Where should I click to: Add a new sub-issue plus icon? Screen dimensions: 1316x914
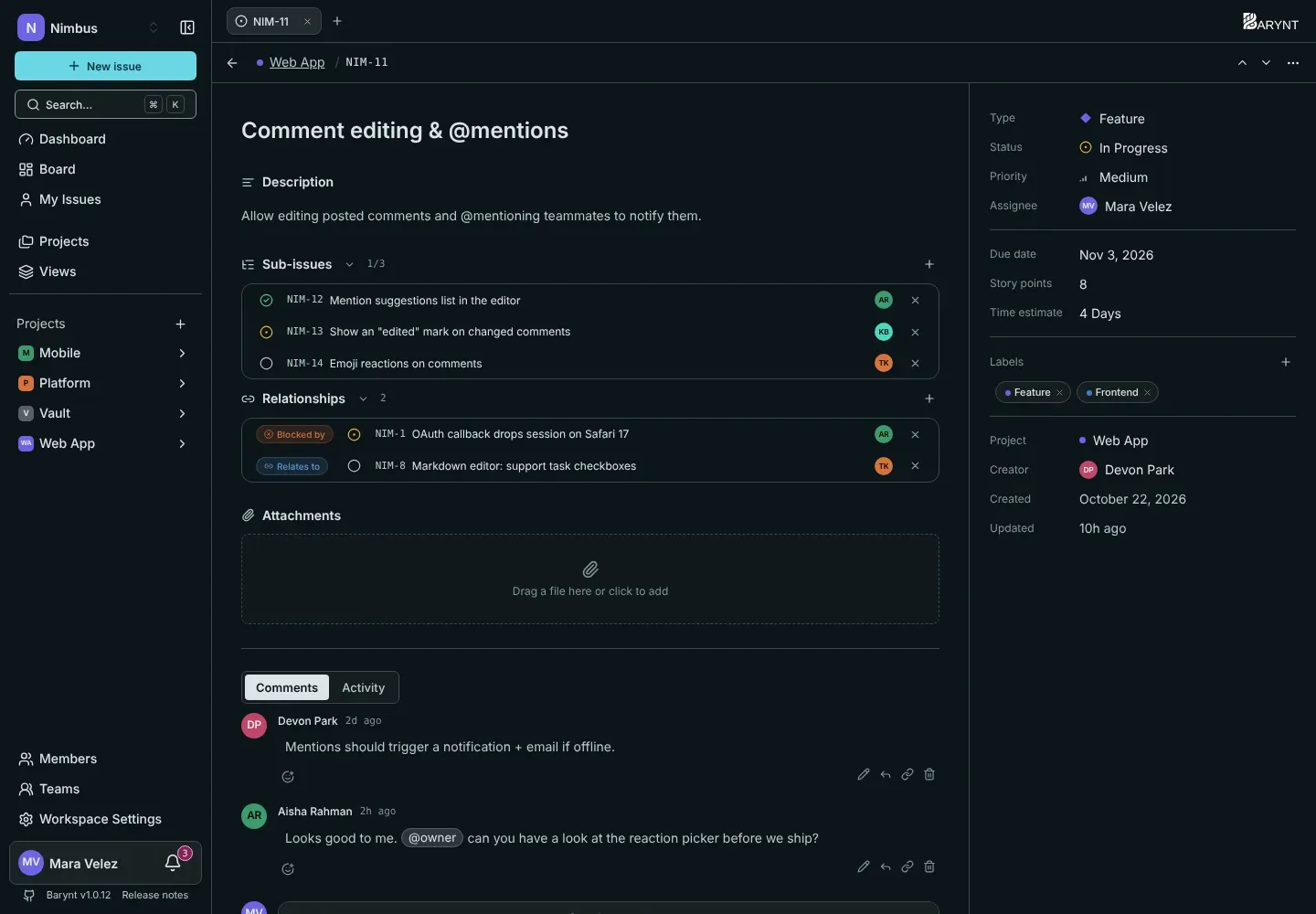pyautogui.click(x=929, y=264)
